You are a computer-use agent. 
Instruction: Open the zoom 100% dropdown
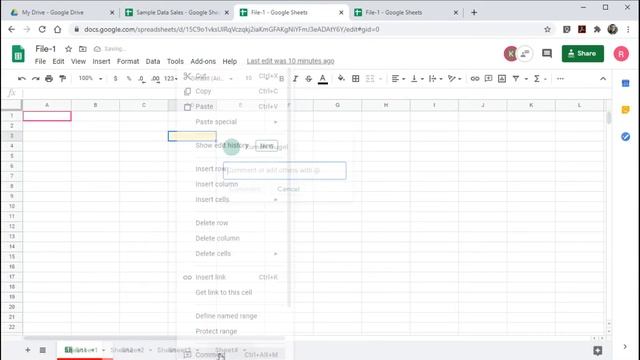point(90,78)
